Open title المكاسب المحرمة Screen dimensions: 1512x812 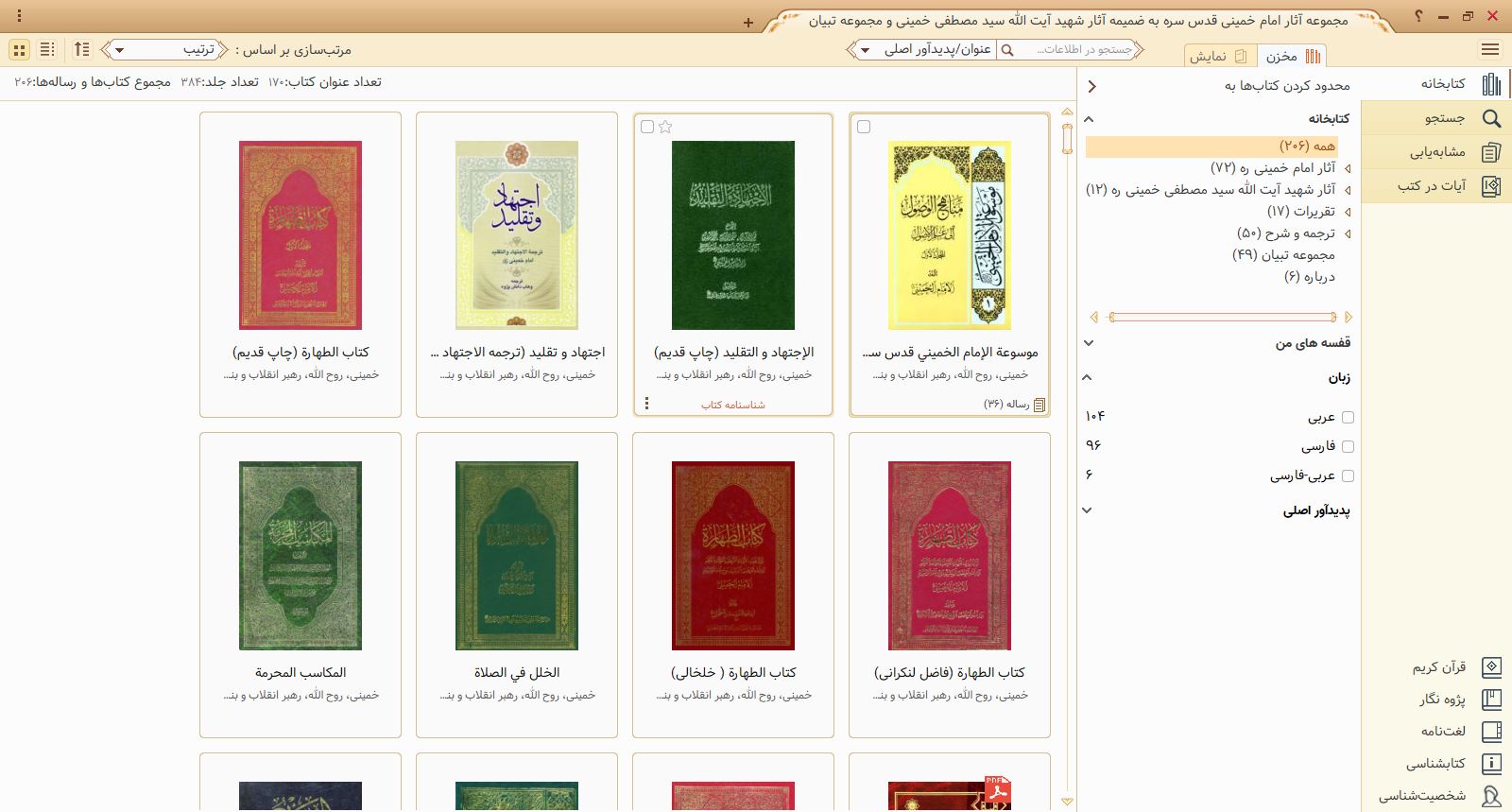point(301,673)
